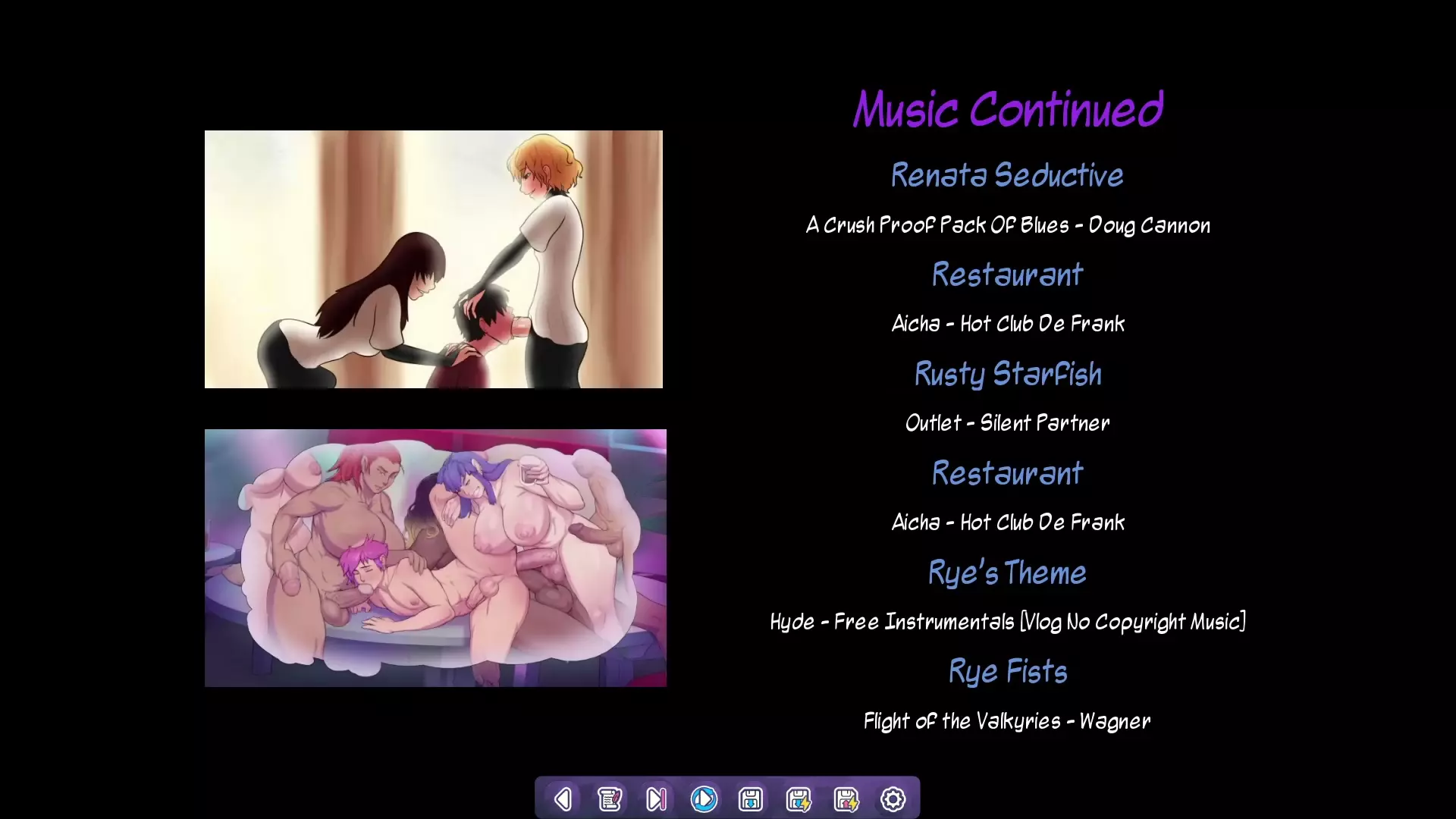Click Quick Load floppy with pink arrow
1456x819 pixels.
pyautogui.click(x=846, y=799)
